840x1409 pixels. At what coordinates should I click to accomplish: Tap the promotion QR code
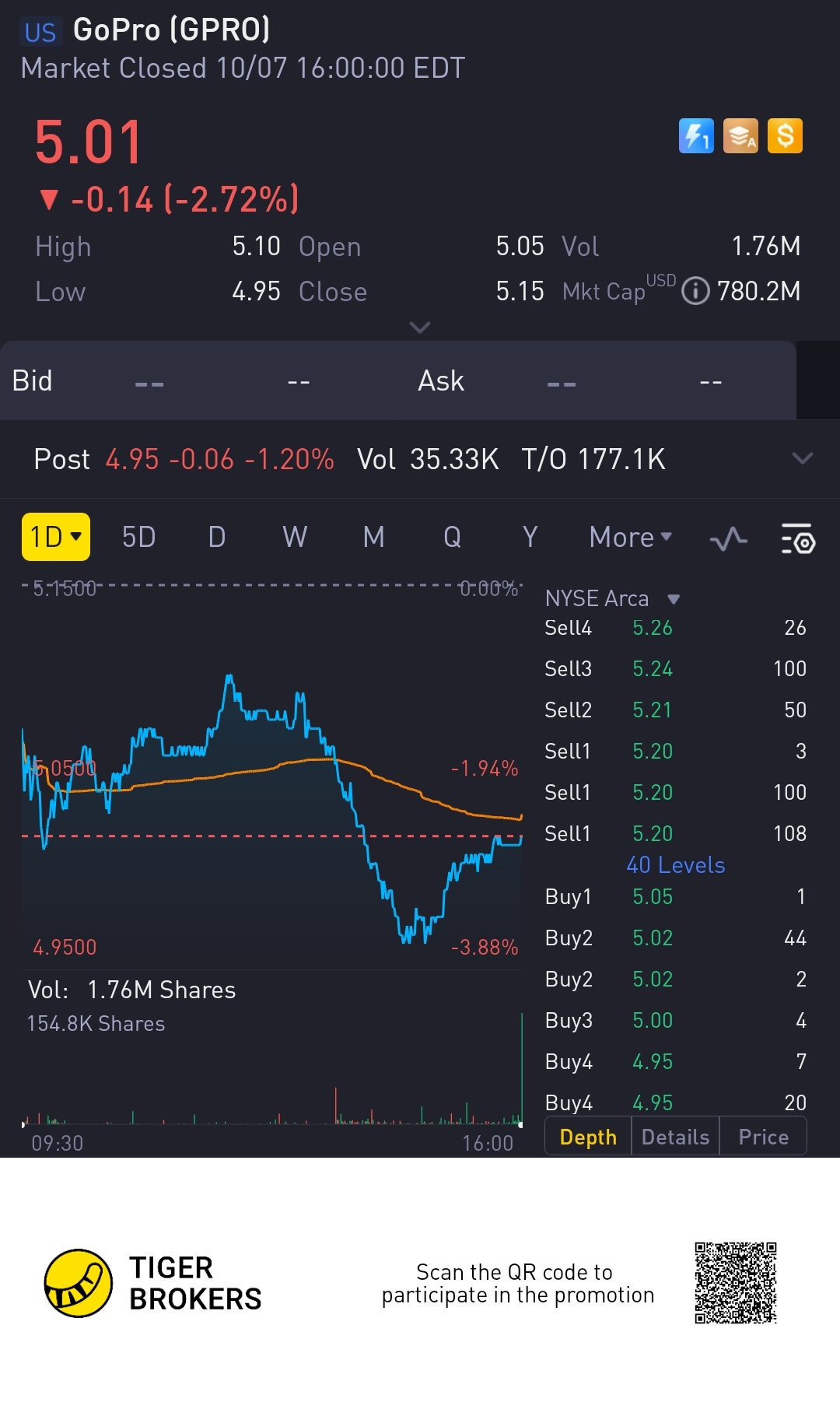pyautogui.click(x=735, y=1282)
